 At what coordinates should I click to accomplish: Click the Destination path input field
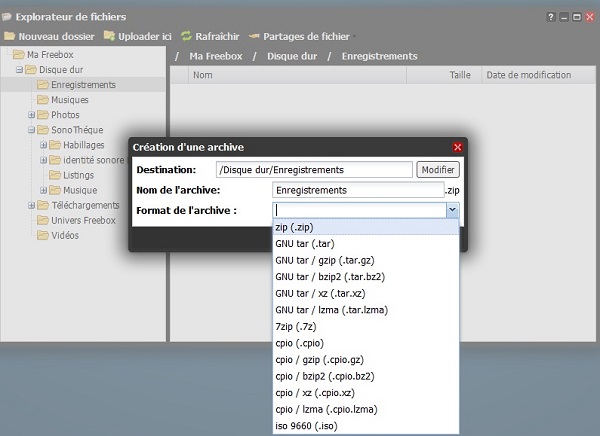pyautogui.click(x=314, y=170)
